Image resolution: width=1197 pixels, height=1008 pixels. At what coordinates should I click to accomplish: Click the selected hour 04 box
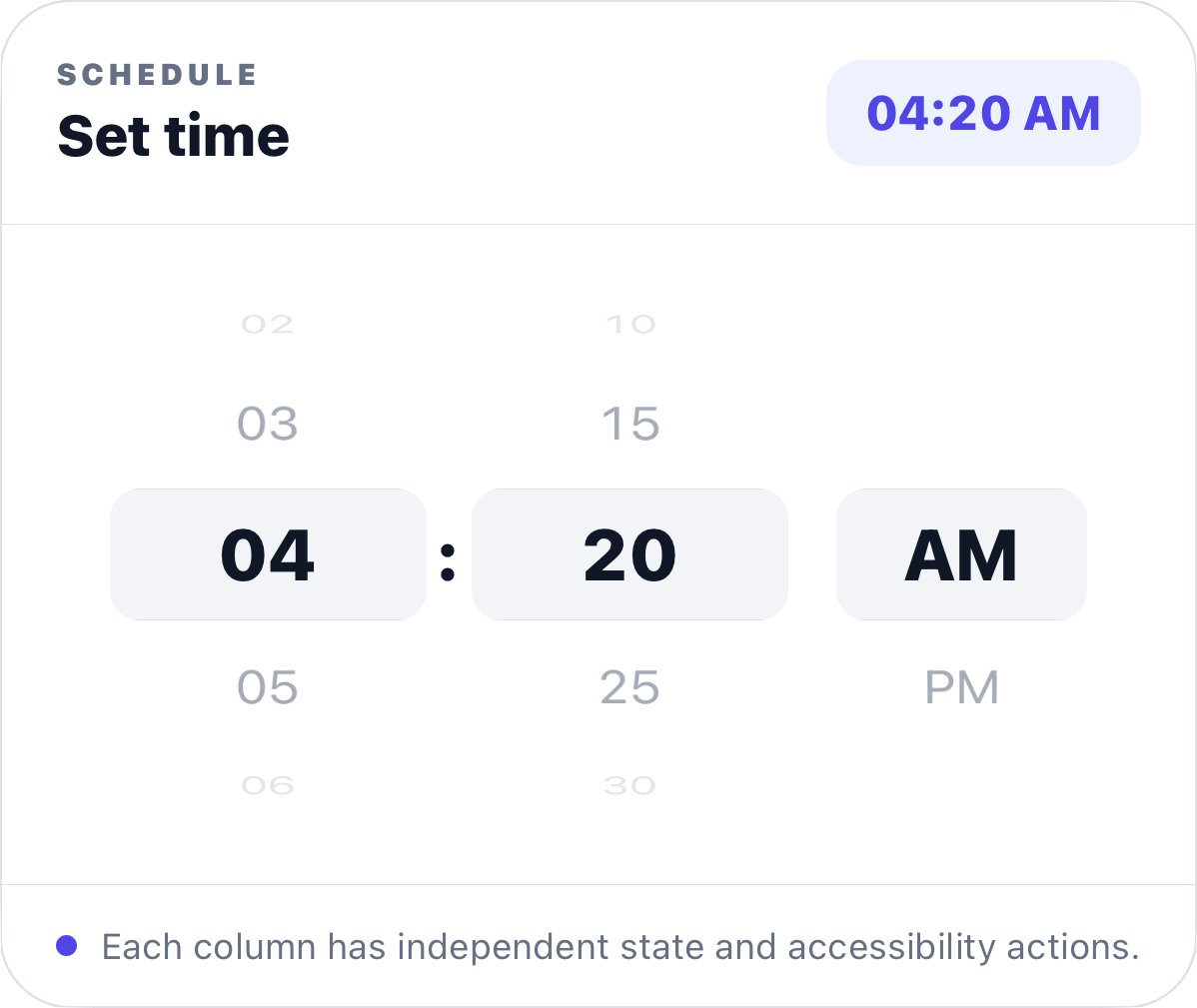pyautogui.click(x=268, y=554)
